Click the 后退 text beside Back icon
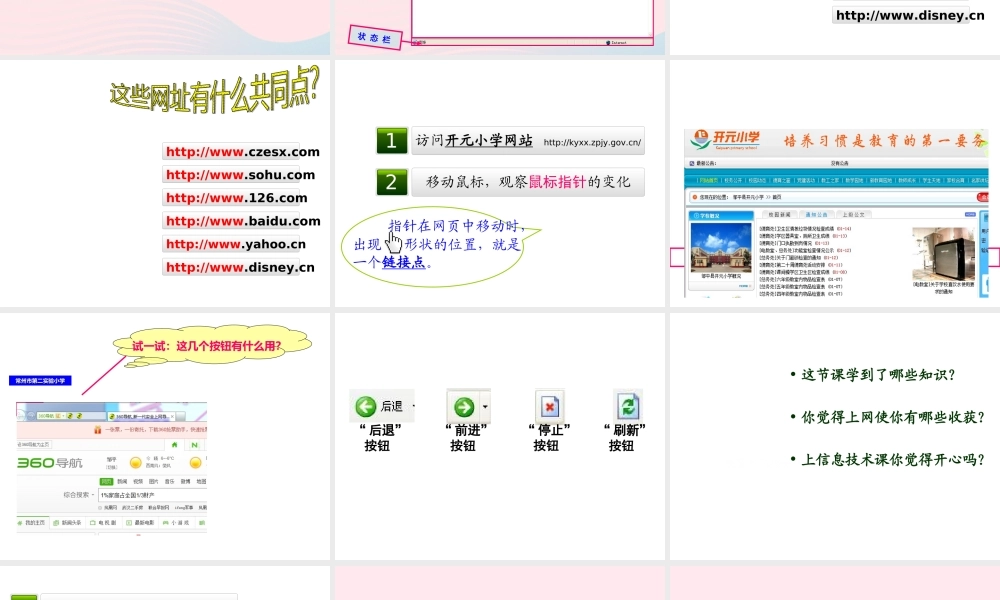Viewport: 1000px width, 600px height. (x=392, y=406)
